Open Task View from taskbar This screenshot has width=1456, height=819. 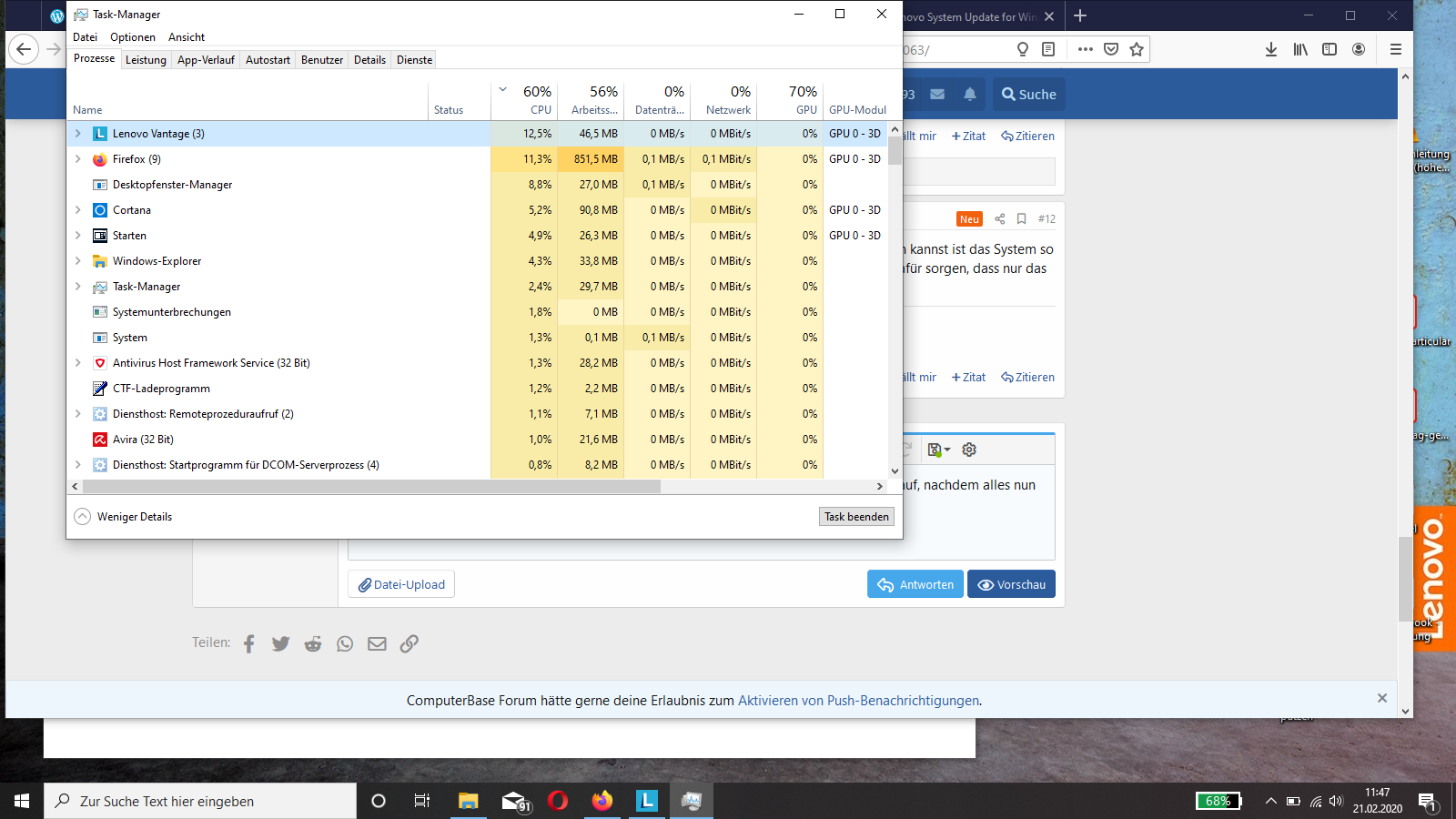[422, 801]
